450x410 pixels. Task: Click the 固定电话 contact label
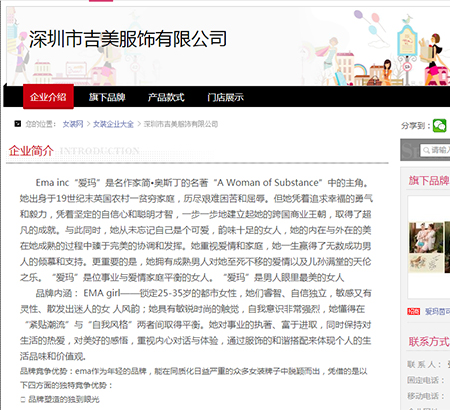(x=426, y=380)
